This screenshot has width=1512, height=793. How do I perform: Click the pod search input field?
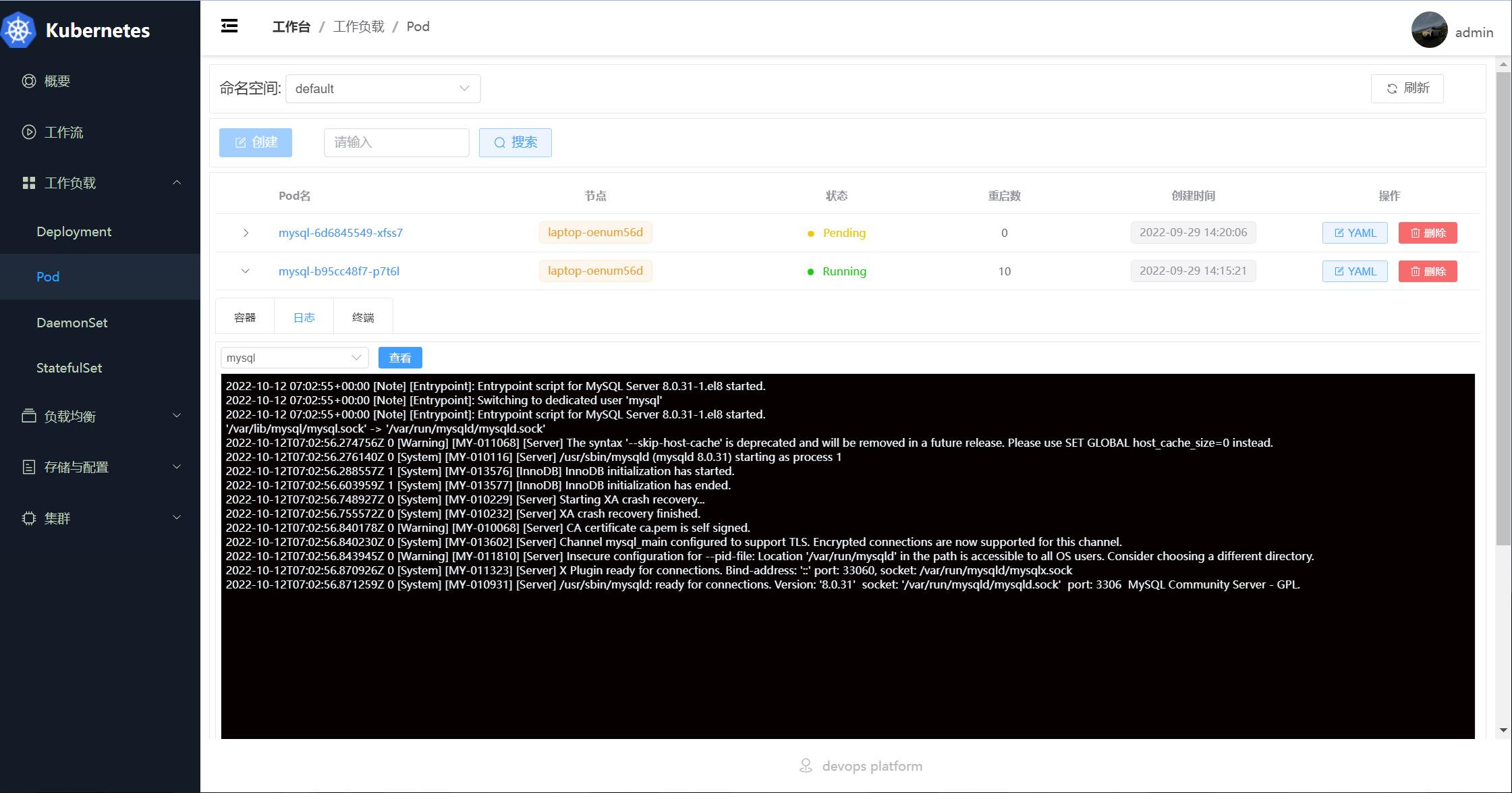point(396,142)
